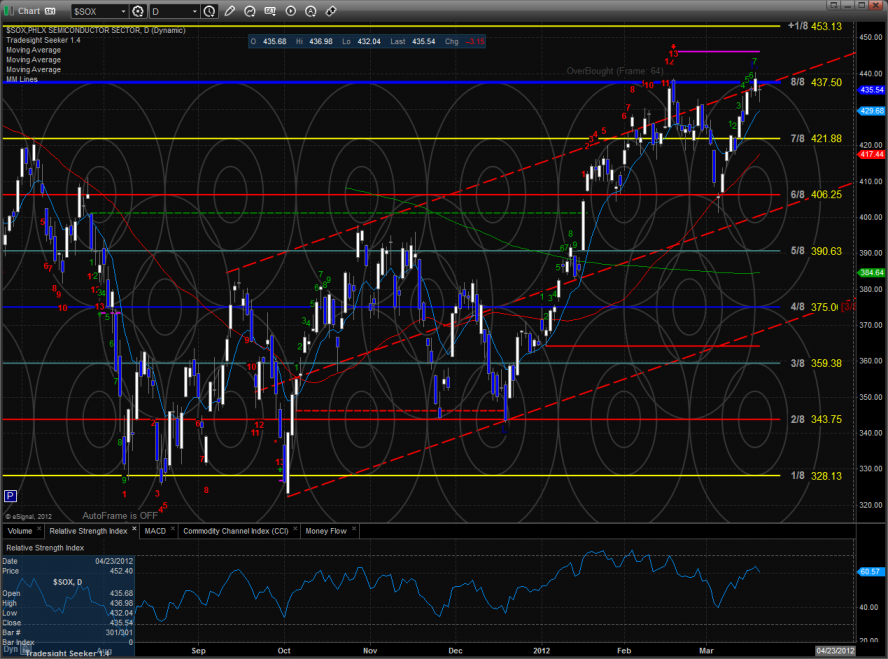Click the 3/8 359.38 level label
The height and width of the screenshot is (659, 888).
pyautogui.click(x=816, y=363)
